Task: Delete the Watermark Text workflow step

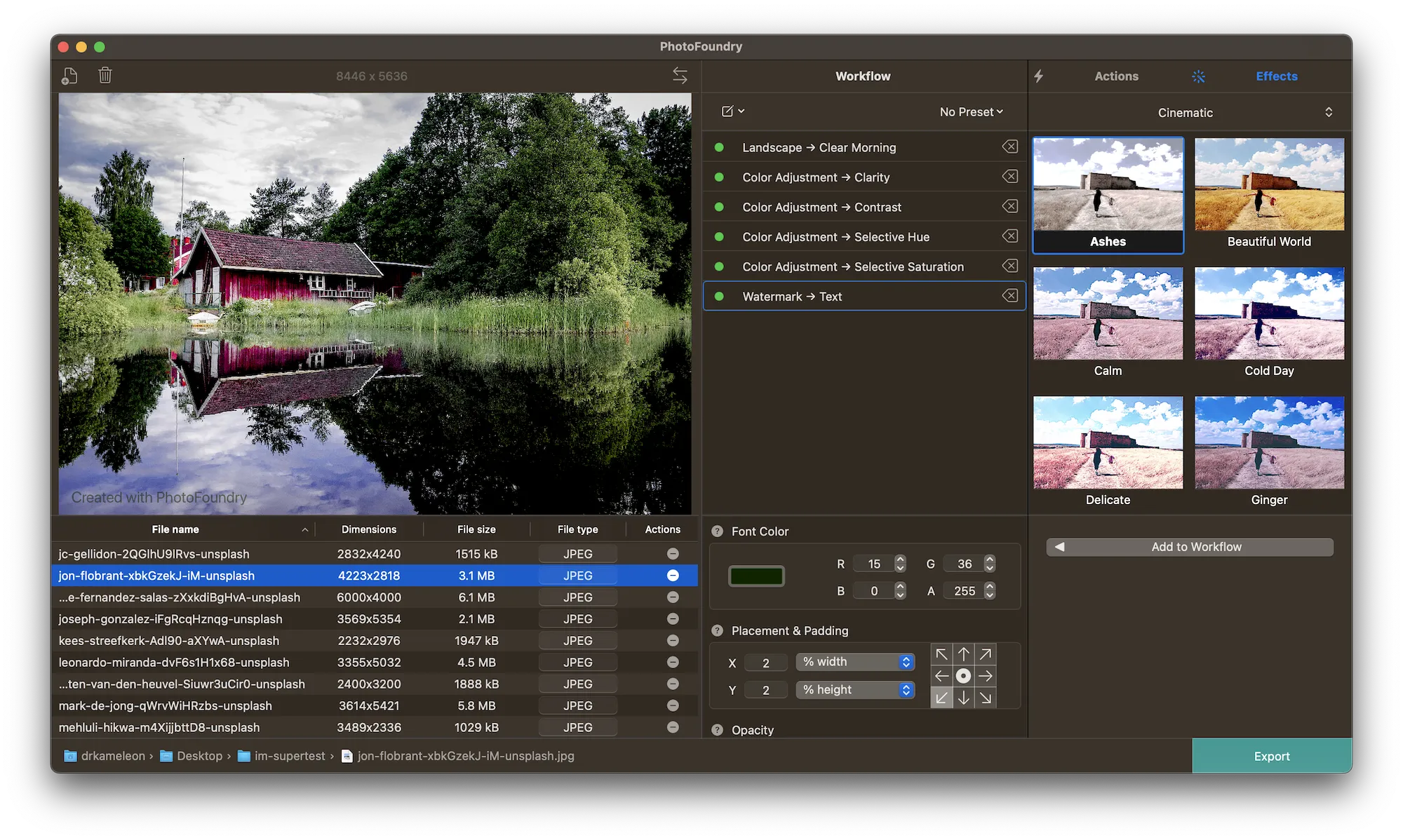Action: pyautogui.click(x=1009, y=296)
